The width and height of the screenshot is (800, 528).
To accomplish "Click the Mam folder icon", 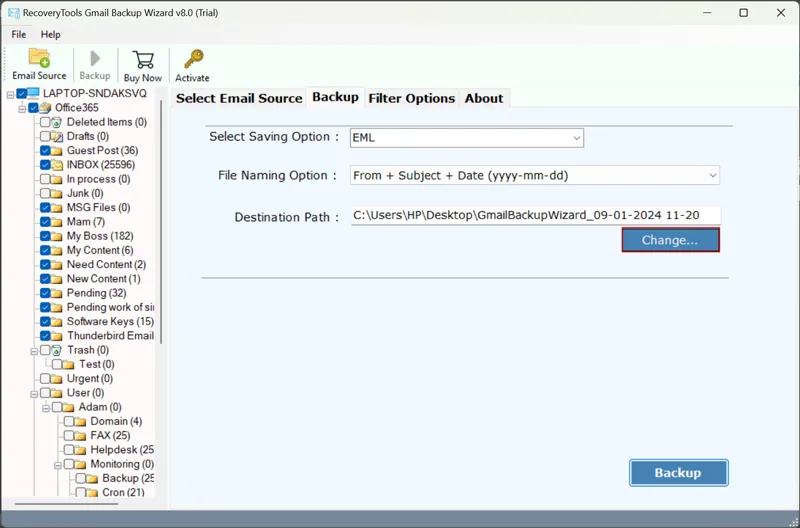I will (x=57, y=222).
